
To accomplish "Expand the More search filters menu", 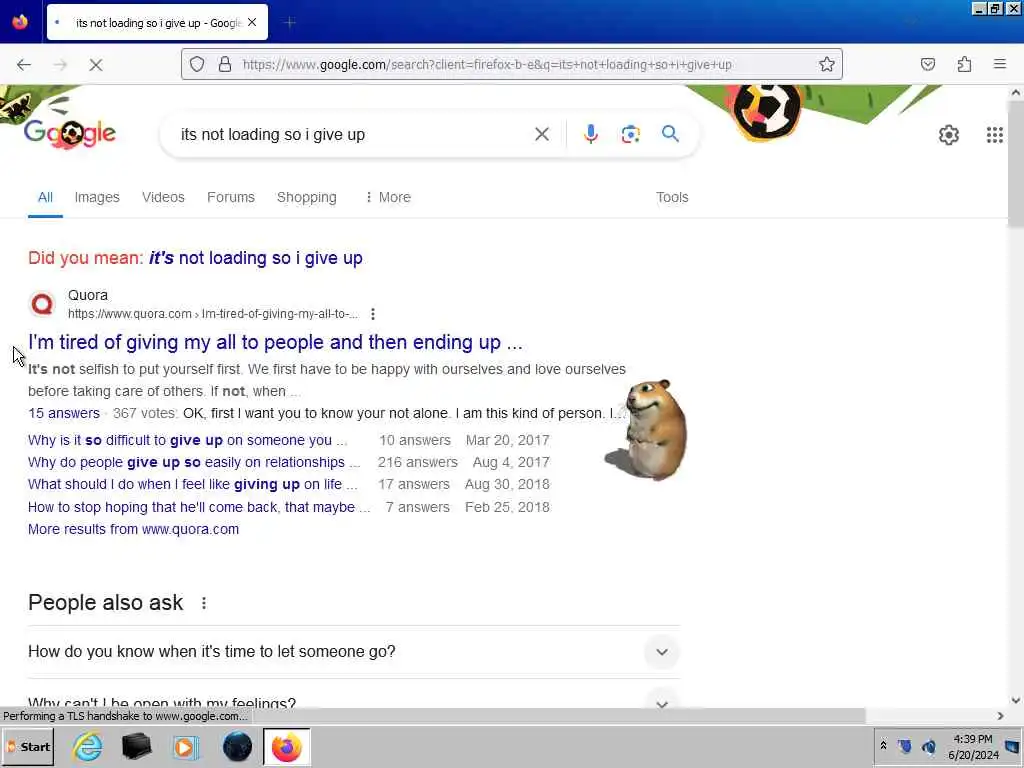I will (x=388, y=197).
